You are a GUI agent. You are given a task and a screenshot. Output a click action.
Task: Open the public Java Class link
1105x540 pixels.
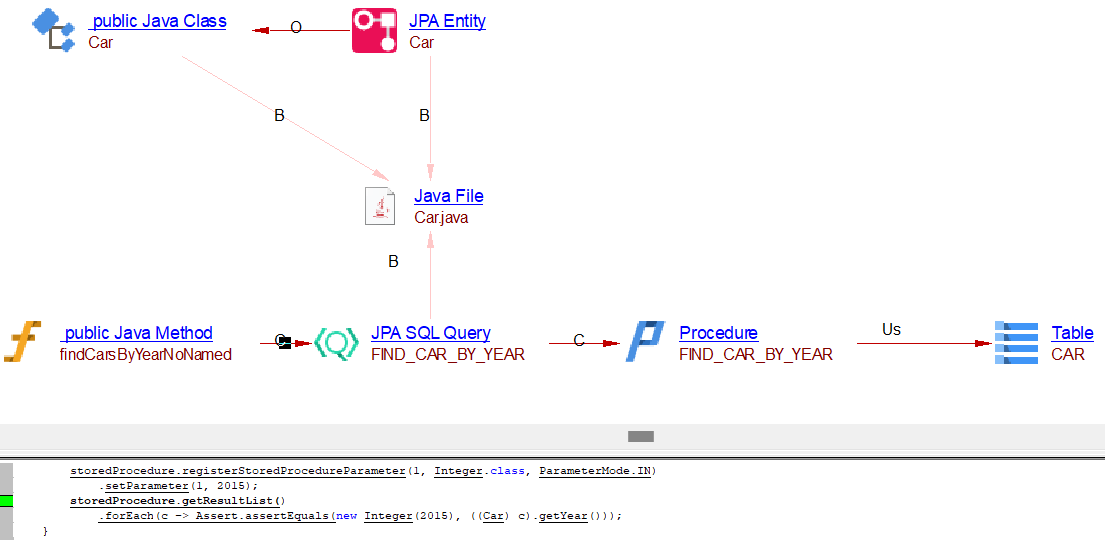pyautogui.click(x=158, y=21)
